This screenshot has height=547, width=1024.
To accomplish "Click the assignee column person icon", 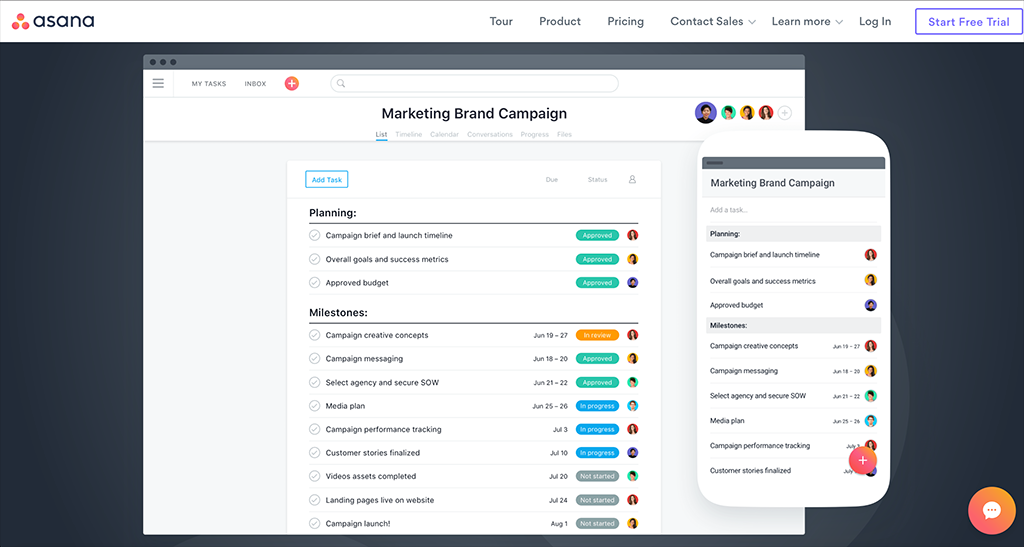I will (632, 180).
